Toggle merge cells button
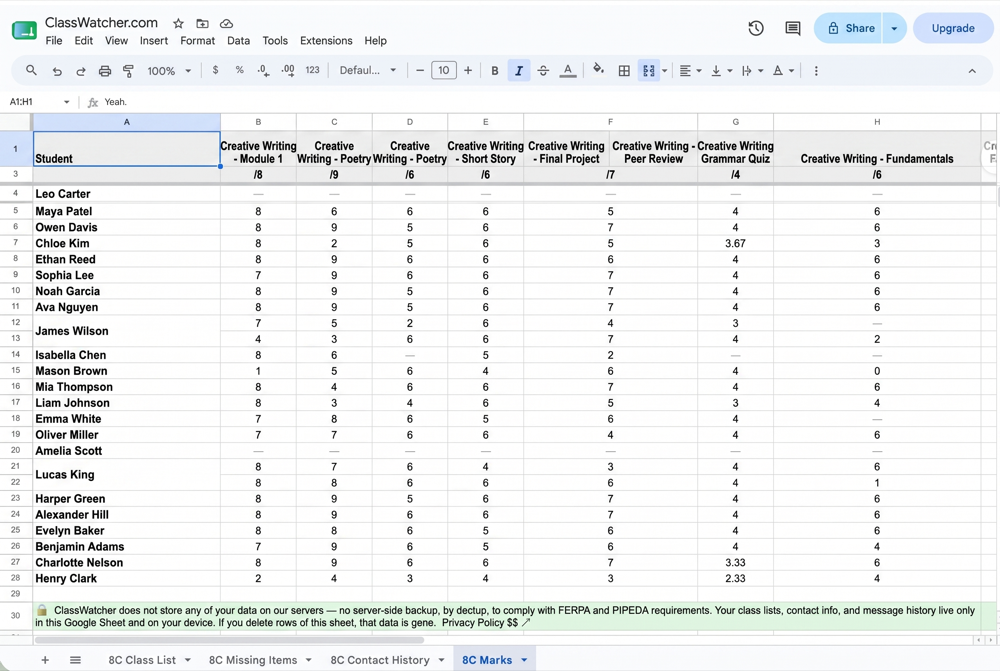Viewport: 1000px width, 671px height. [649, 71]
